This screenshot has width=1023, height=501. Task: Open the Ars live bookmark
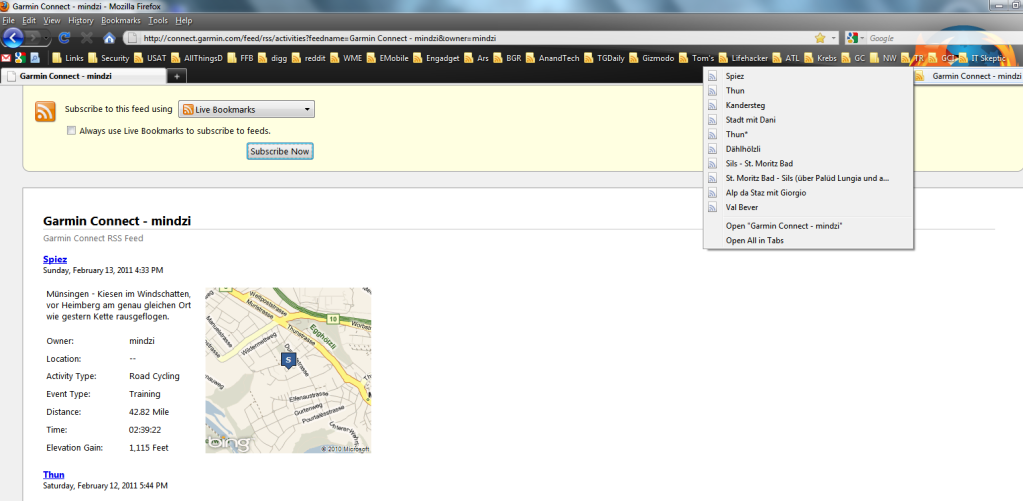pos(476,58)
